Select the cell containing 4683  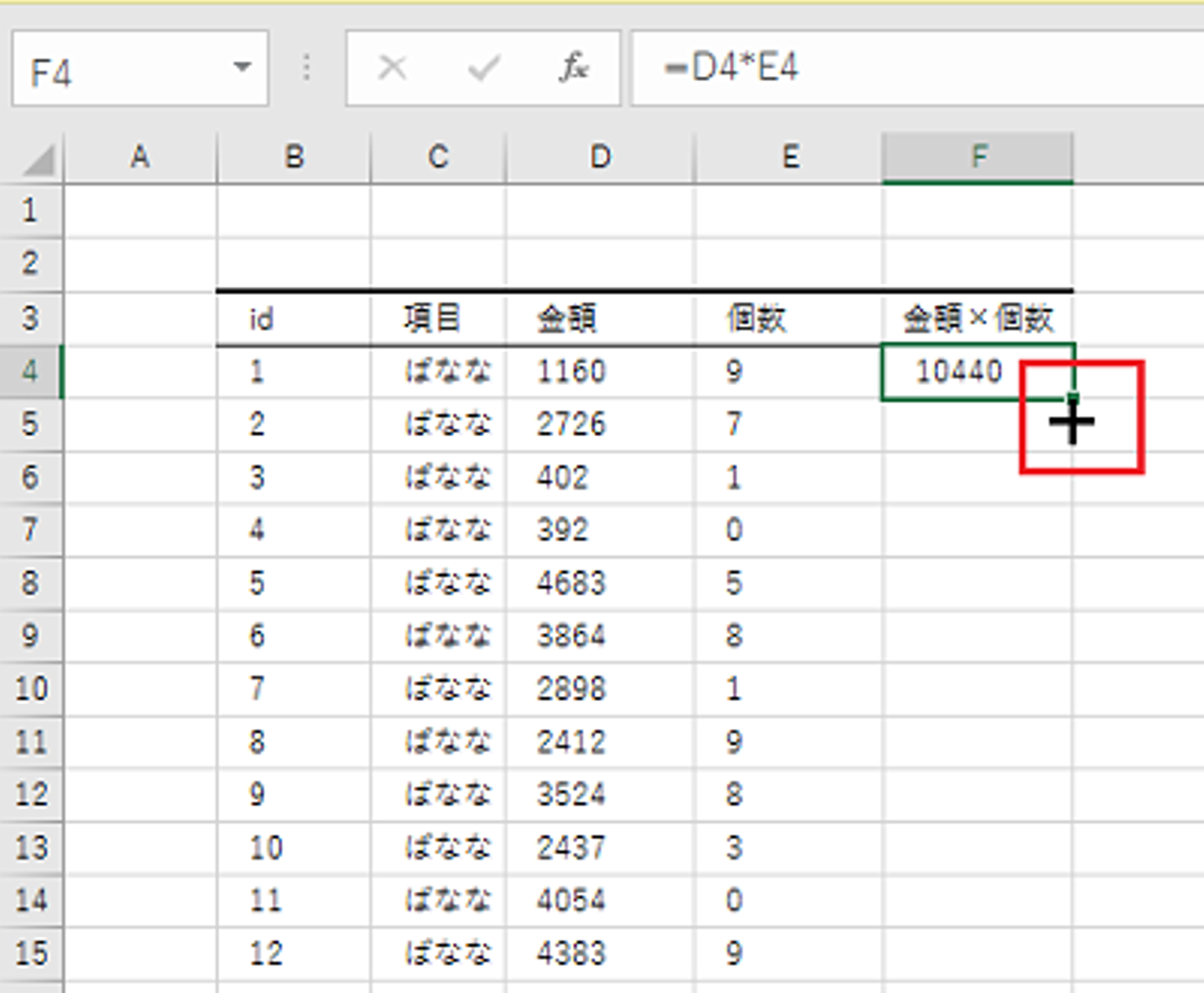pyautogui.click(x=600, y=583)
